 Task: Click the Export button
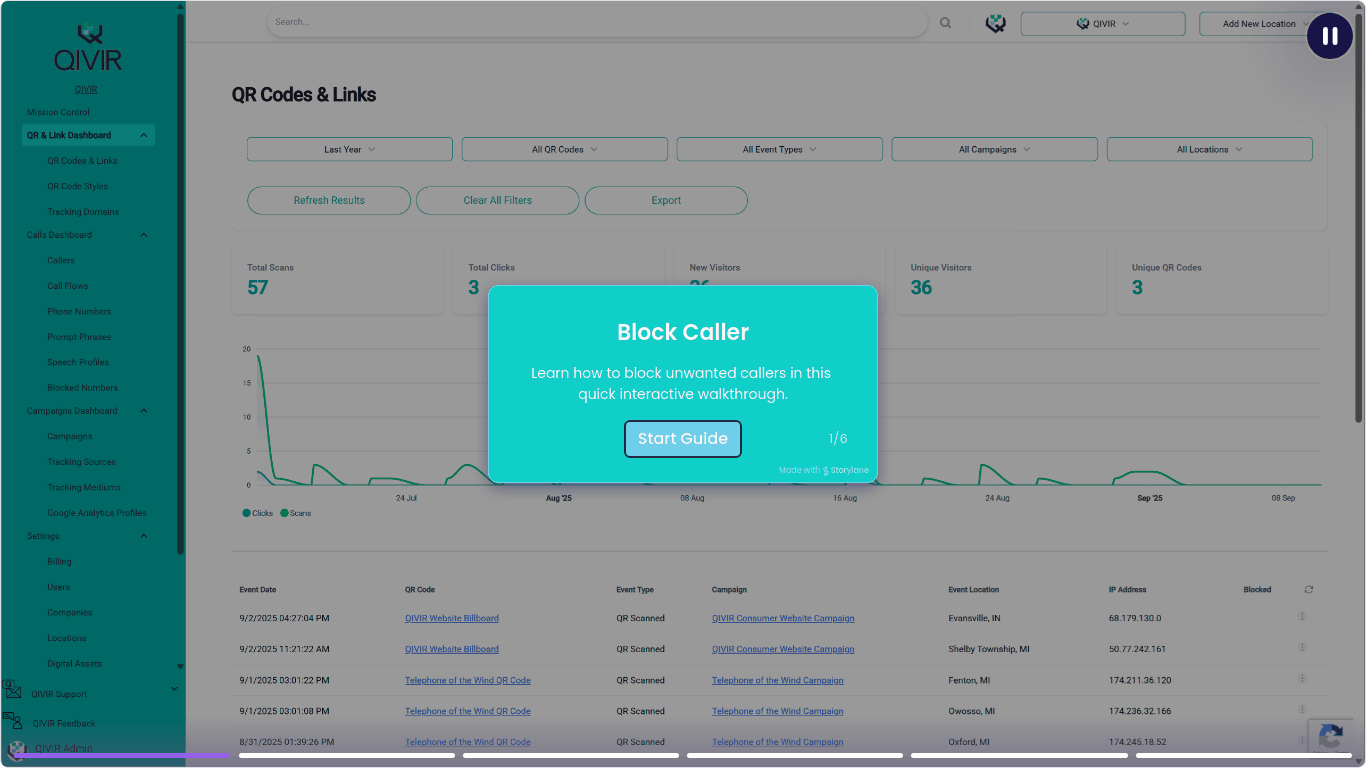[666, 200]
